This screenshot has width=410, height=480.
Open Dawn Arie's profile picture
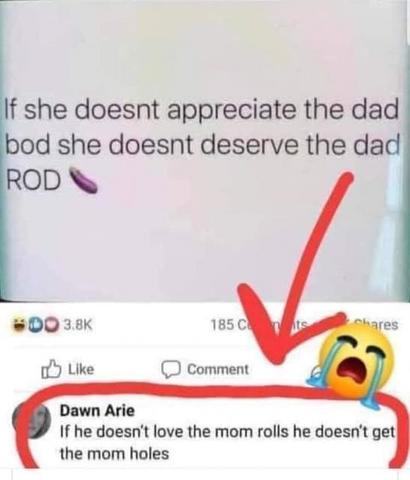pyautogui.click(x=32, y=422)
